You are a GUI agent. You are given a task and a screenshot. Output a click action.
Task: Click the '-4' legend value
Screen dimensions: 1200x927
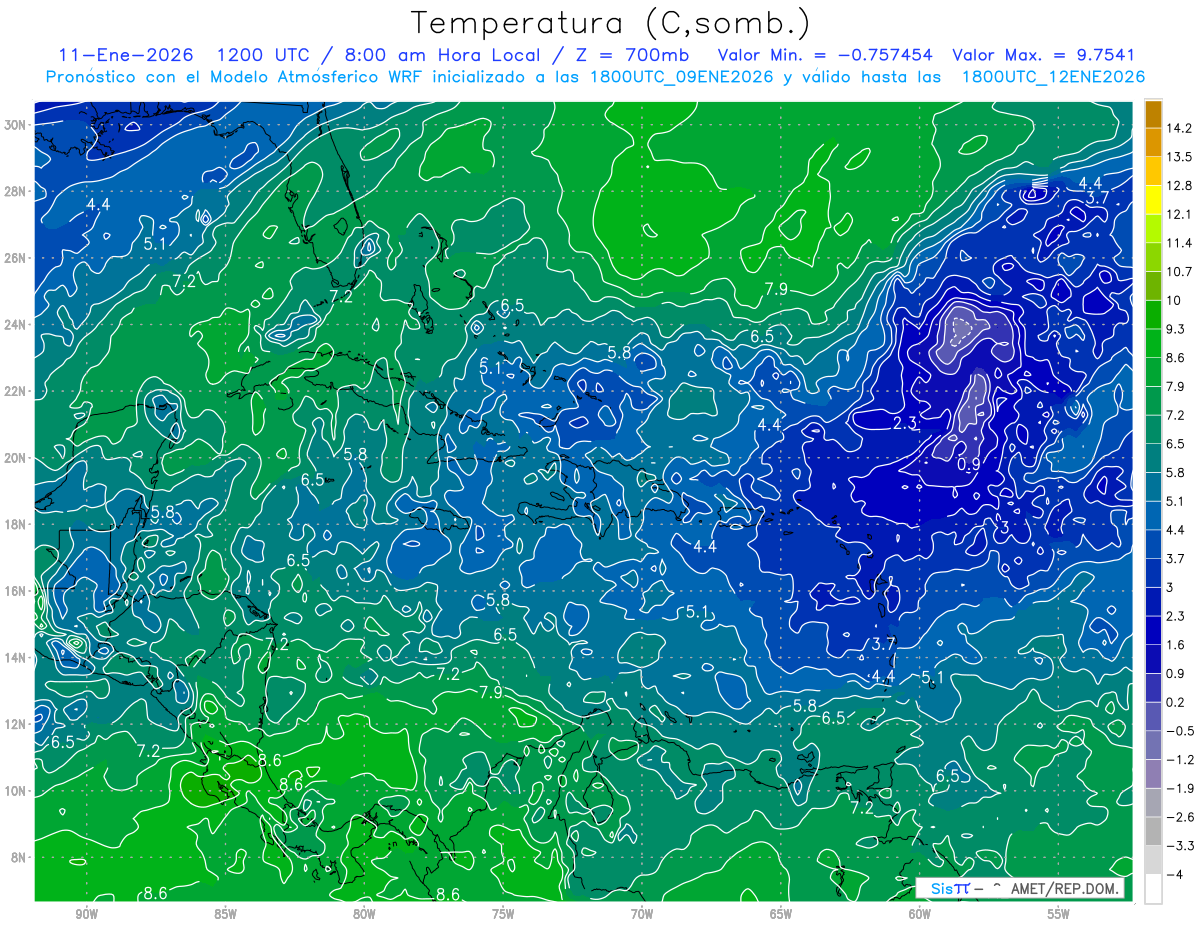coord(1177,875)
